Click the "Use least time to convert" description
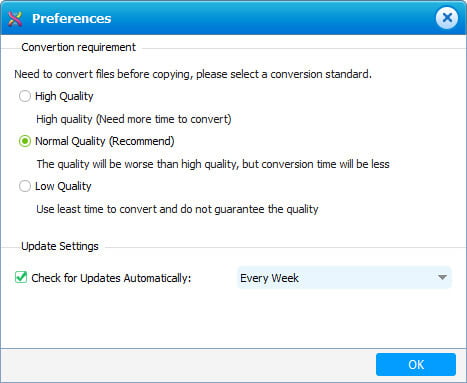This screenshot has height=383, width=467. [177, 209]
